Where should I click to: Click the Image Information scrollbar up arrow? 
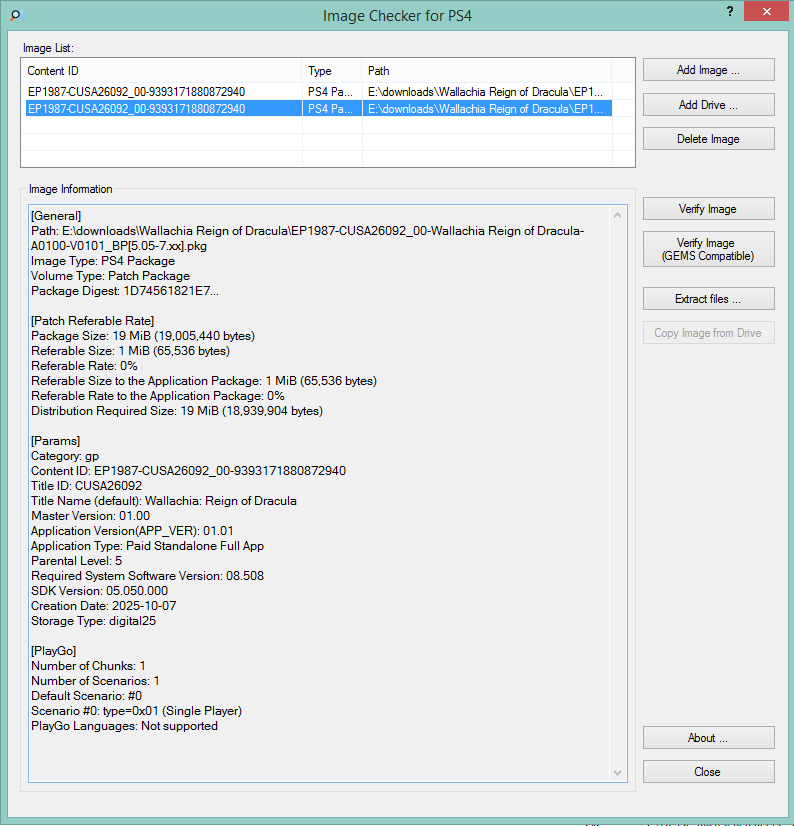619,215
